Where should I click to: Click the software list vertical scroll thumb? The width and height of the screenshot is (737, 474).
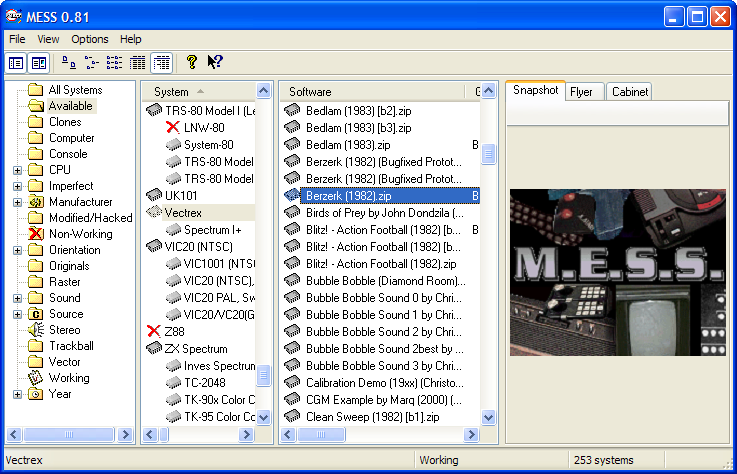coord(488,154)
